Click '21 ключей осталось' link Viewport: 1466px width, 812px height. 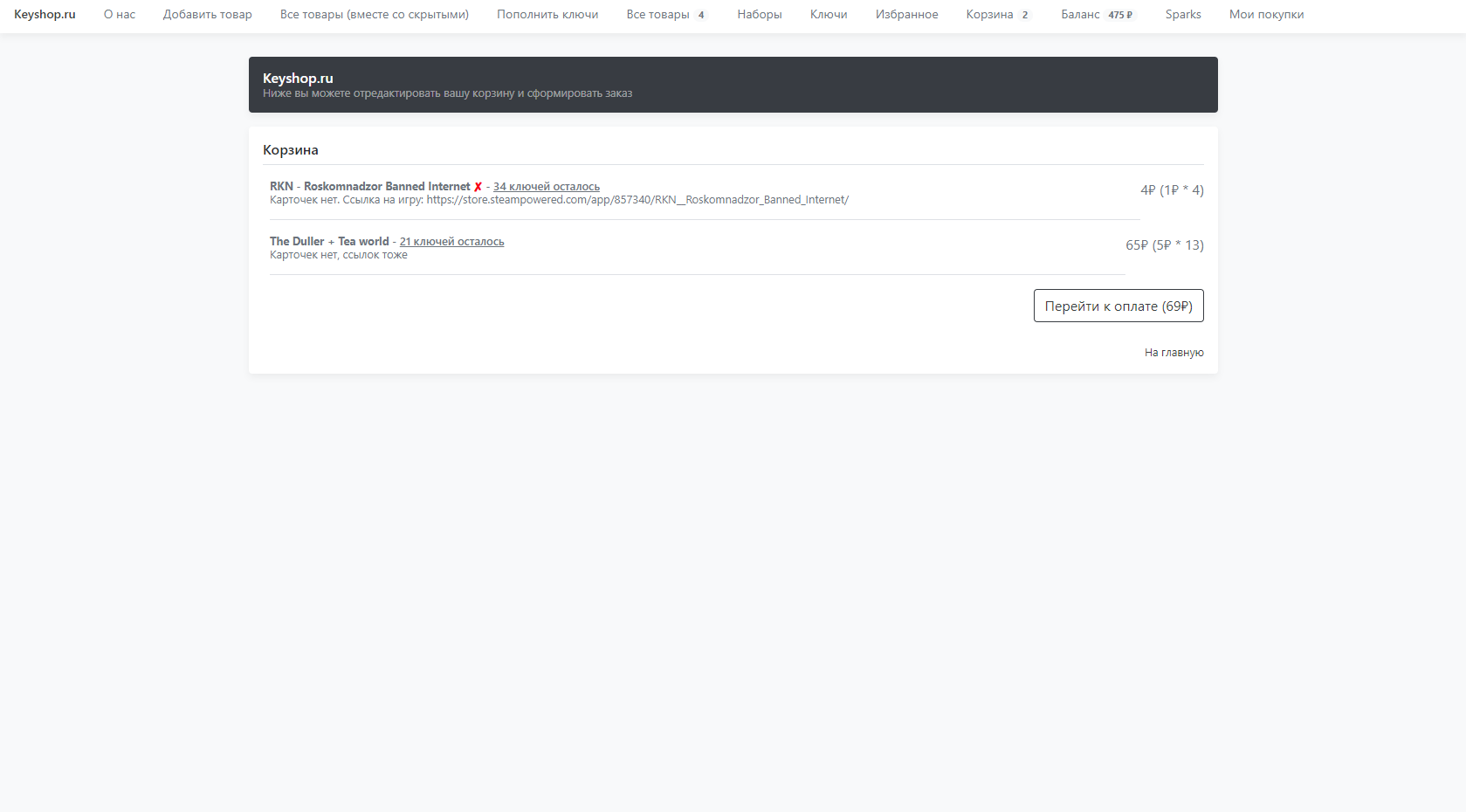tap(451, 242)
